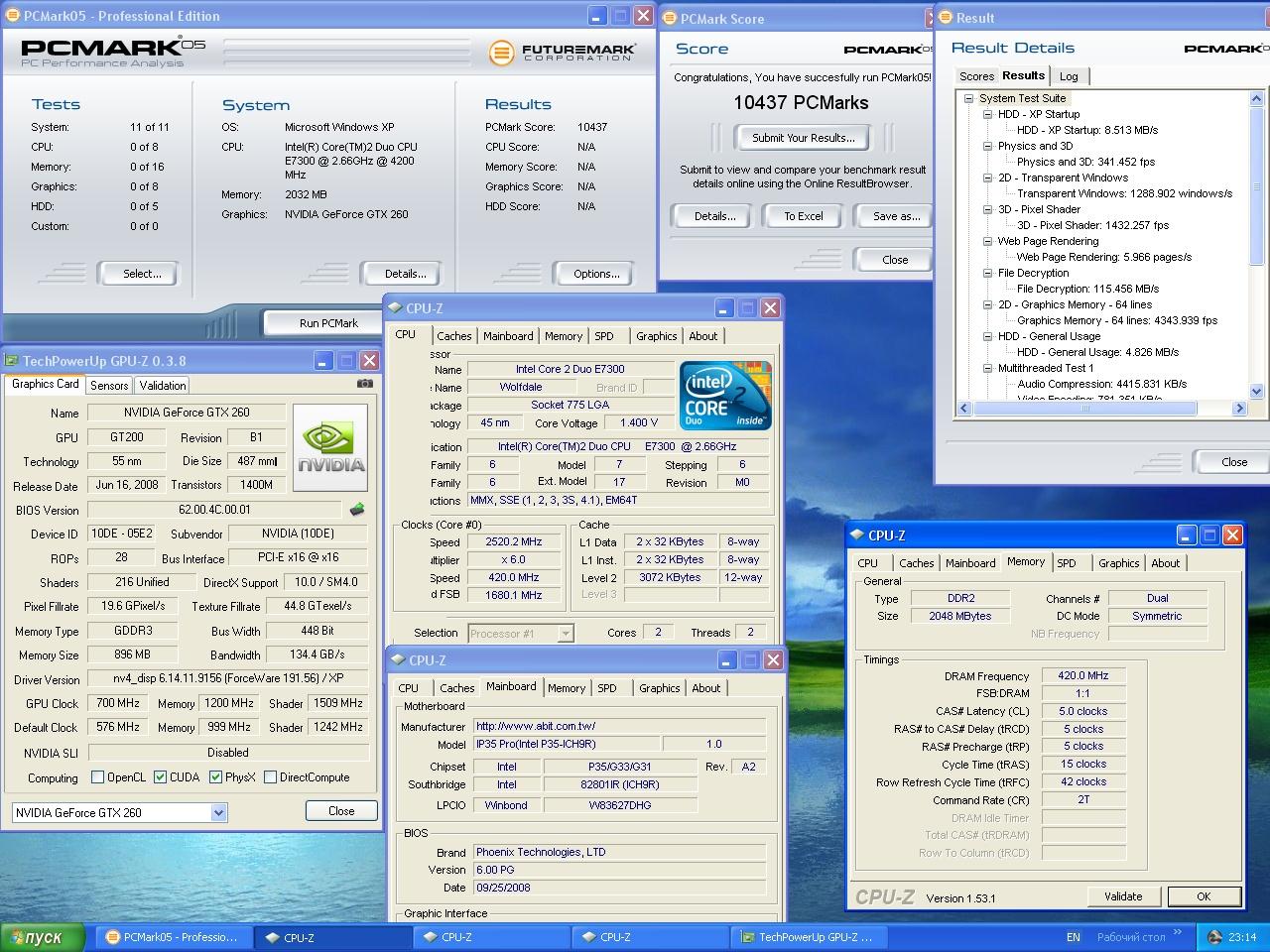This screenshot has width=1270, height=952.
Task: Click the Futuremark Corporation logo
Action: (563, 51)
